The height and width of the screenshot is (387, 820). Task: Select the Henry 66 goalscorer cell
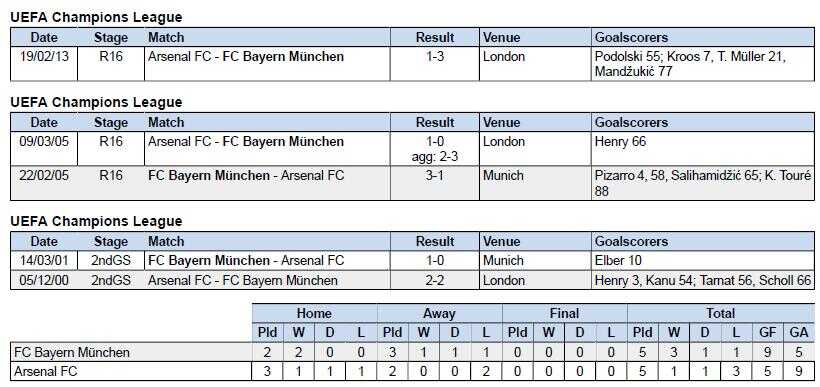702,149
